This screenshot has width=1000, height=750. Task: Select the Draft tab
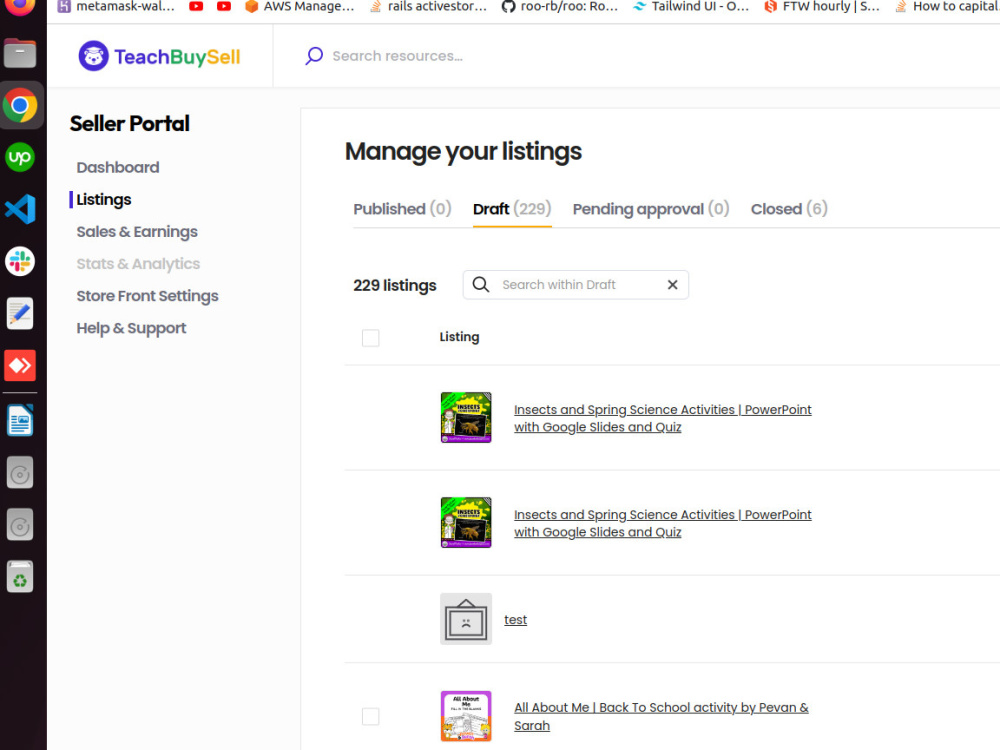click(x=512, y=209)
